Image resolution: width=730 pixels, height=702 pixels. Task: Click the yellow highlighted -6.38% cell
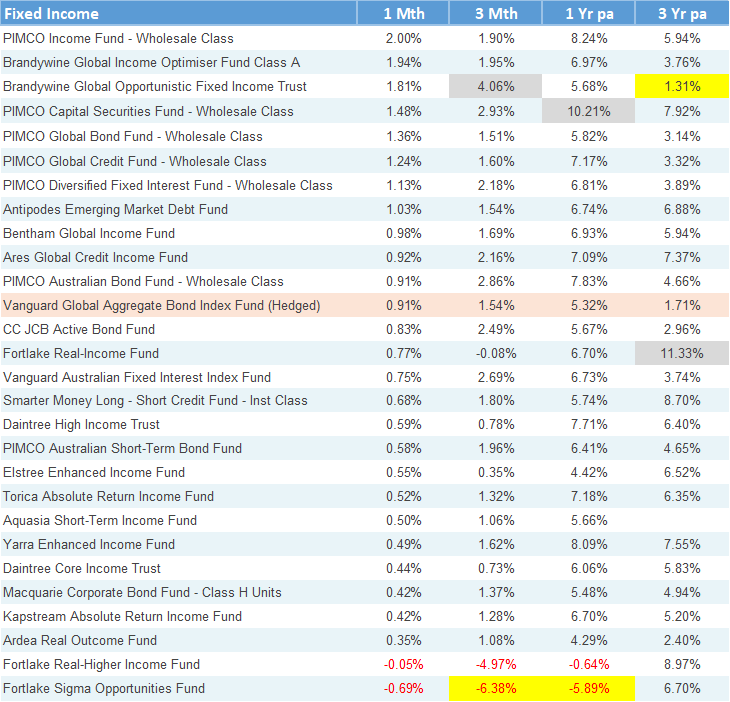(x=496, y=688)
